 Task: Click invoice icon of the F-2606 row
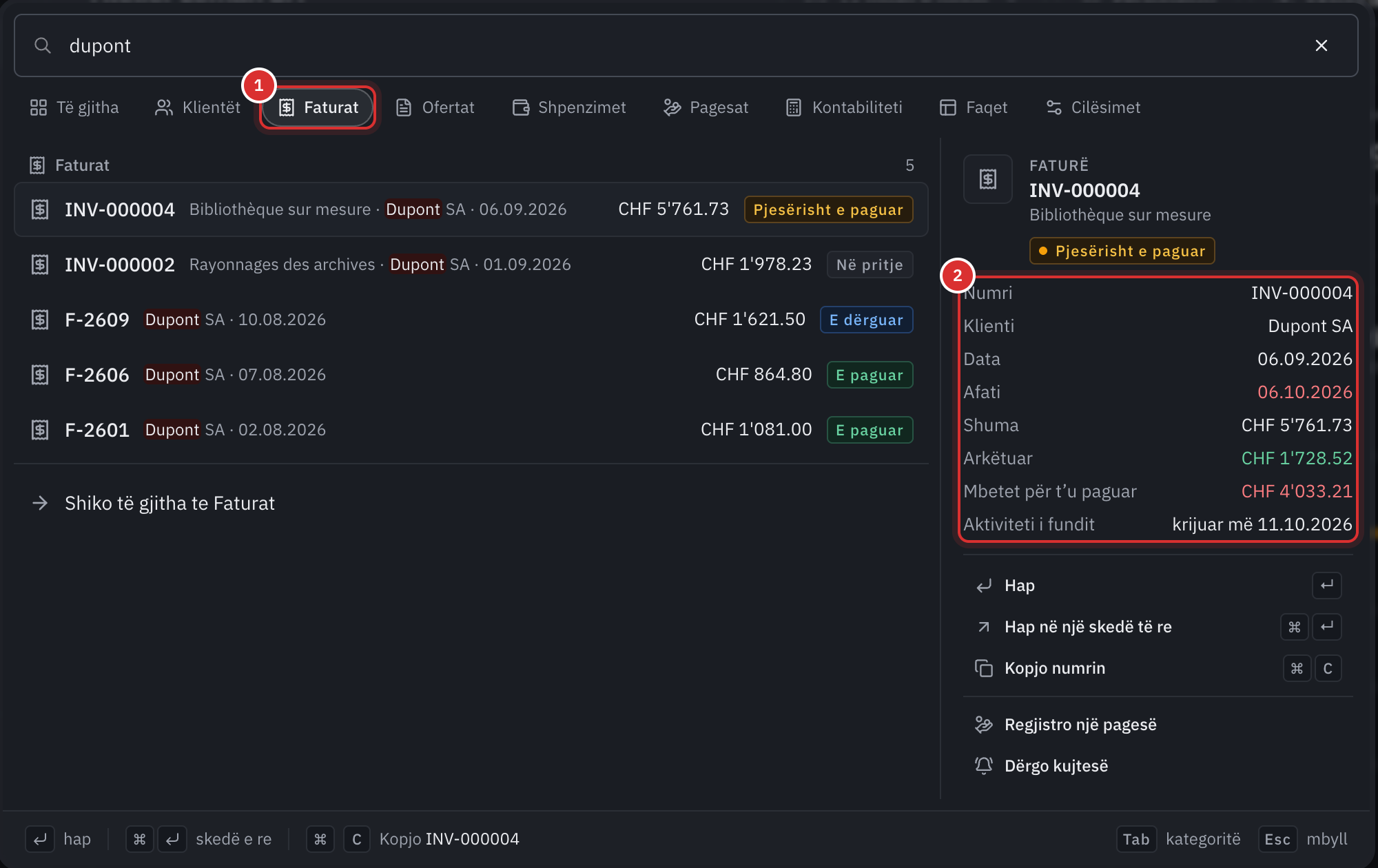pos(40,375)
